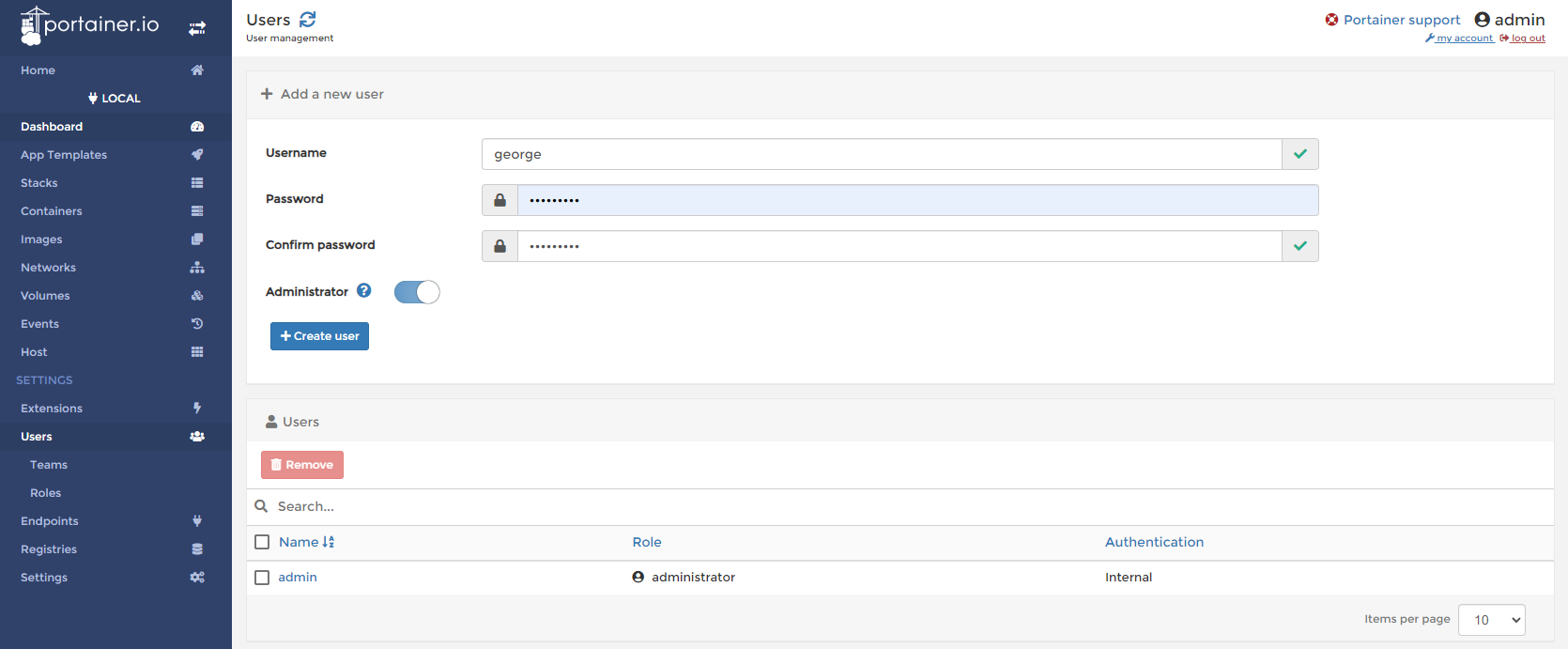
Task: Sort by the Name column header
Action: [x=306, y=542]
